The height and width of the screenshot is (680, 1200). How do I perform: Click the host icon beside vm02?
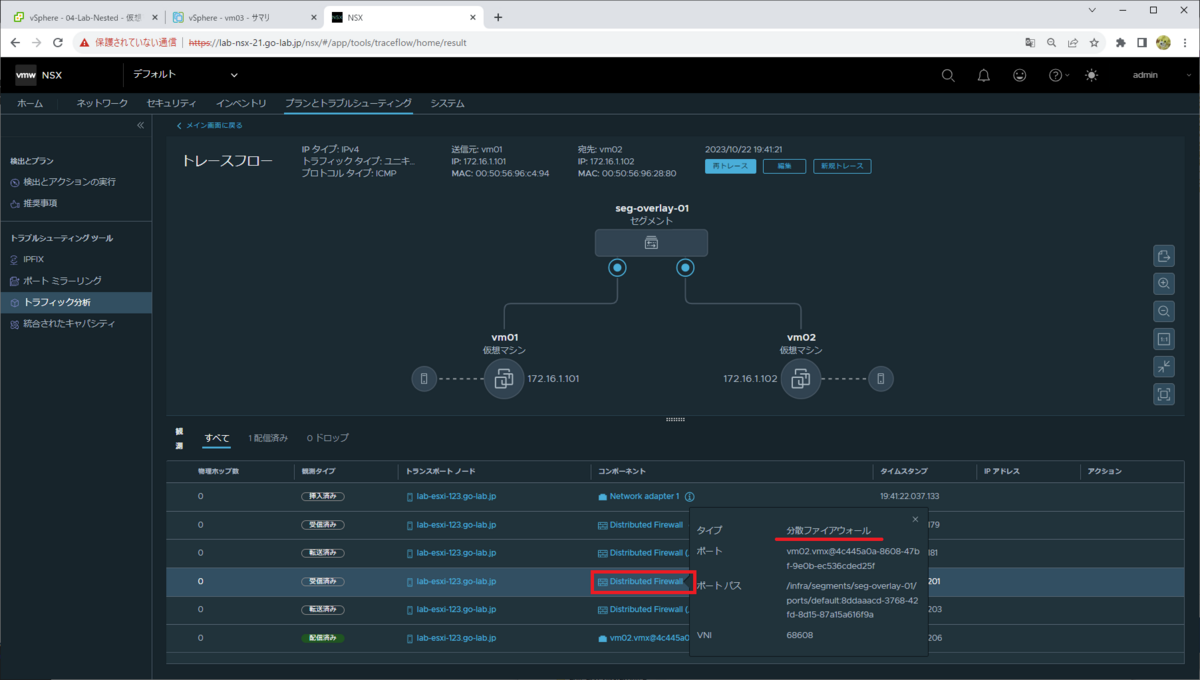pyautogui.click(x=881, y=379)
